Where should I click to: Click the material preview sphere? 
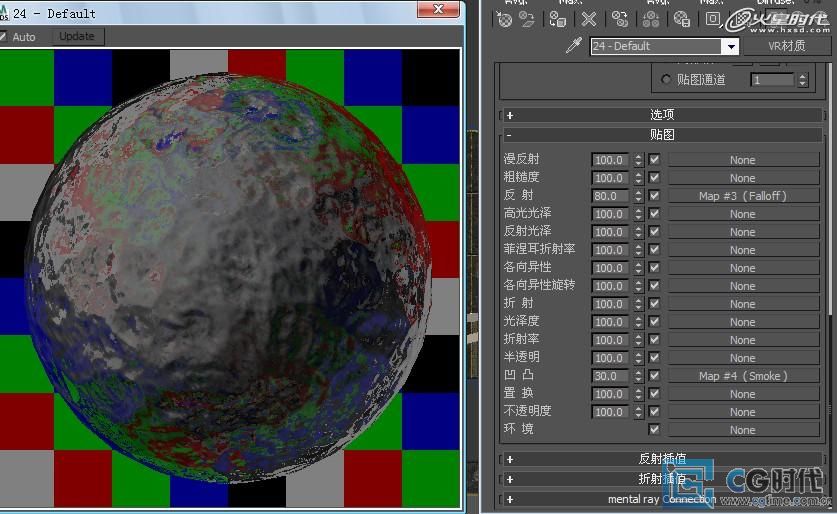(x=230, y=278)
